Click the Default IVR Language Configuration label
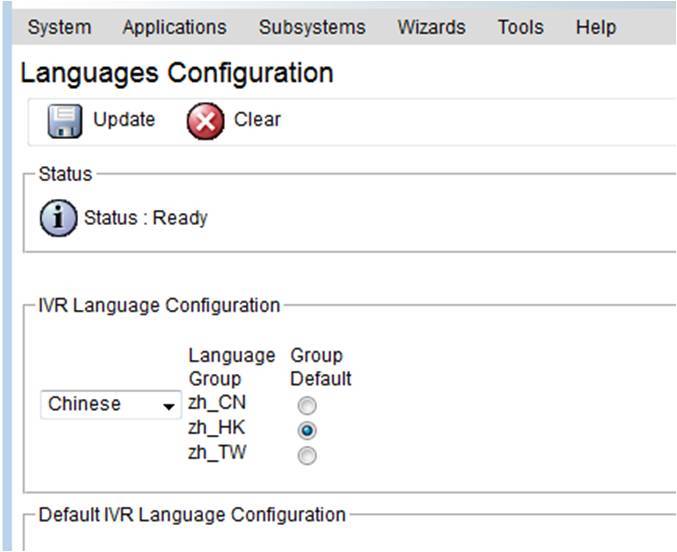 click(192, 515)
